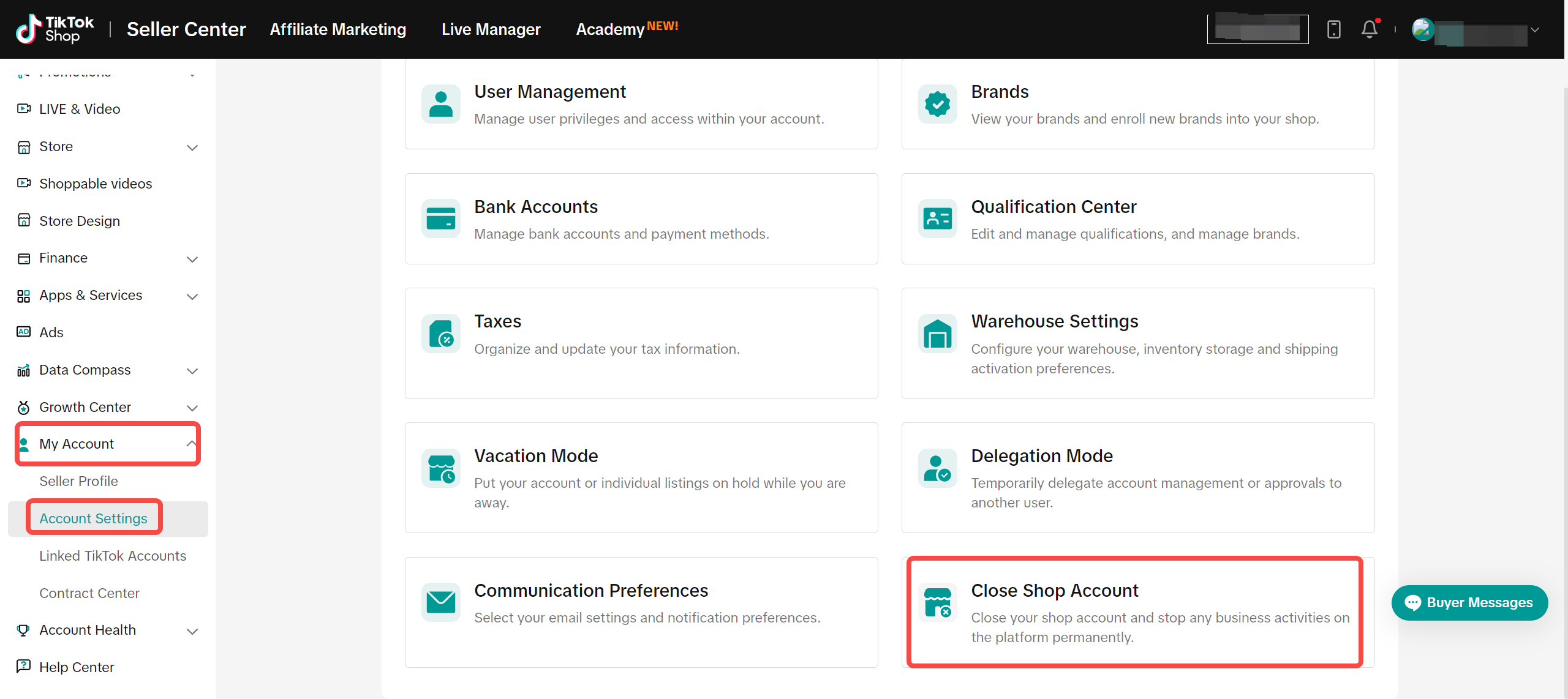The image size is (1568, 699).
Task: Open the Close Shop Account card
Action: click(x=1134, y=612)
